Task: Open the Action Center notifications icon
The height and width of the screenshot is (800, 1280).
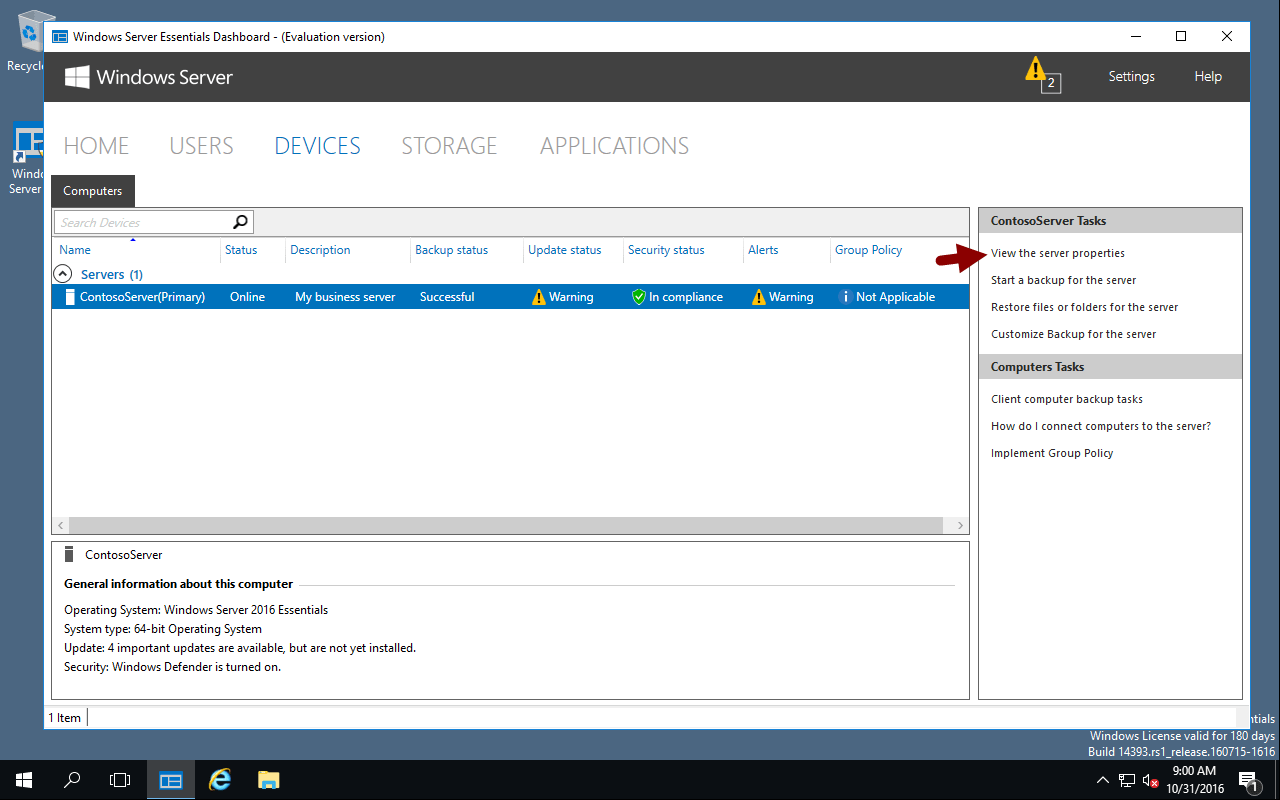Action: point(1248,780)
